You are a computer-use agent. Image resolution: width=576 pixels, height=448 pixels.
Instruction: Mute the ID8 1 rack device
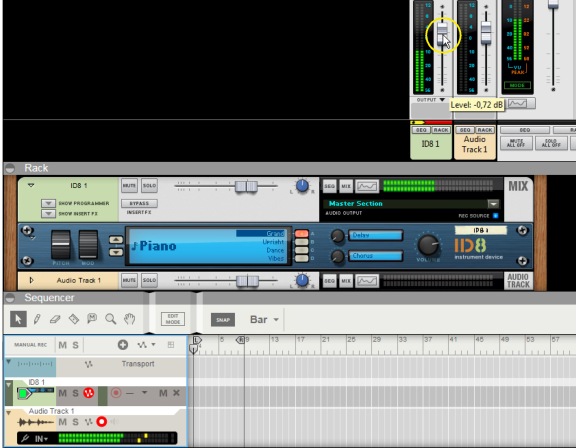tap(129, 186)
